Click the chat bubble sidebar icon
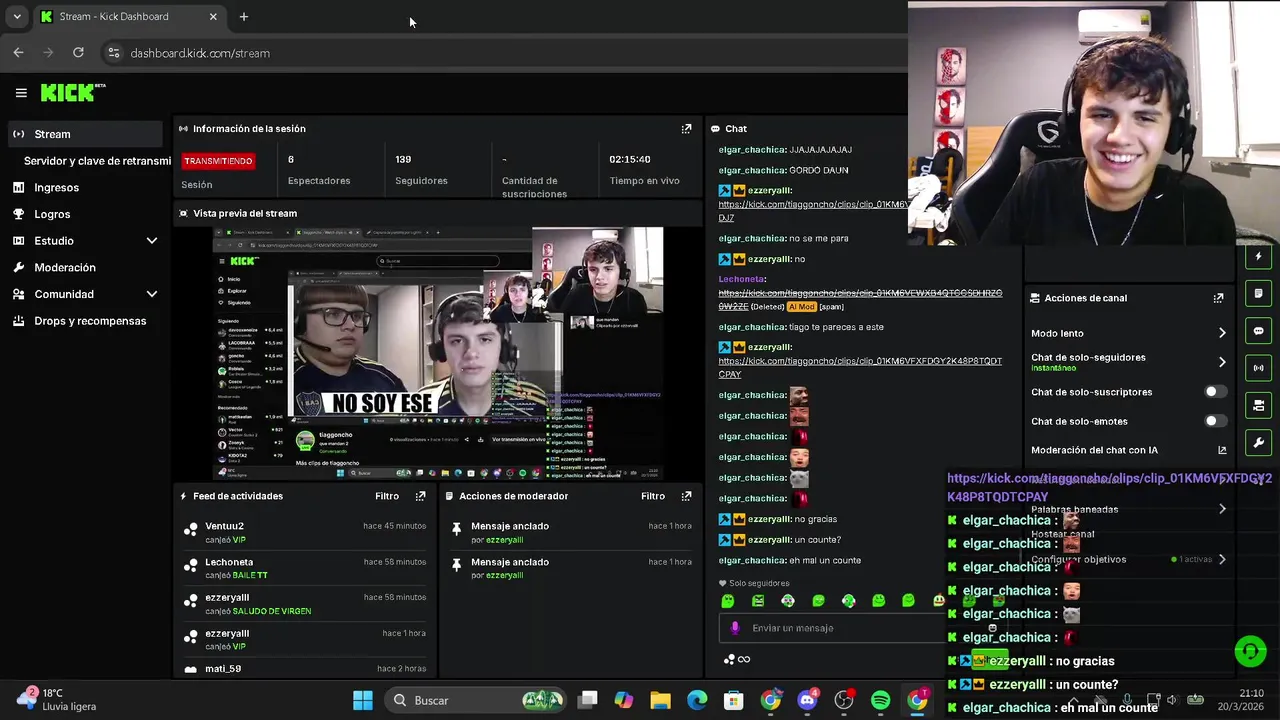1280x720 pixels. click(x=1258, y=331)
